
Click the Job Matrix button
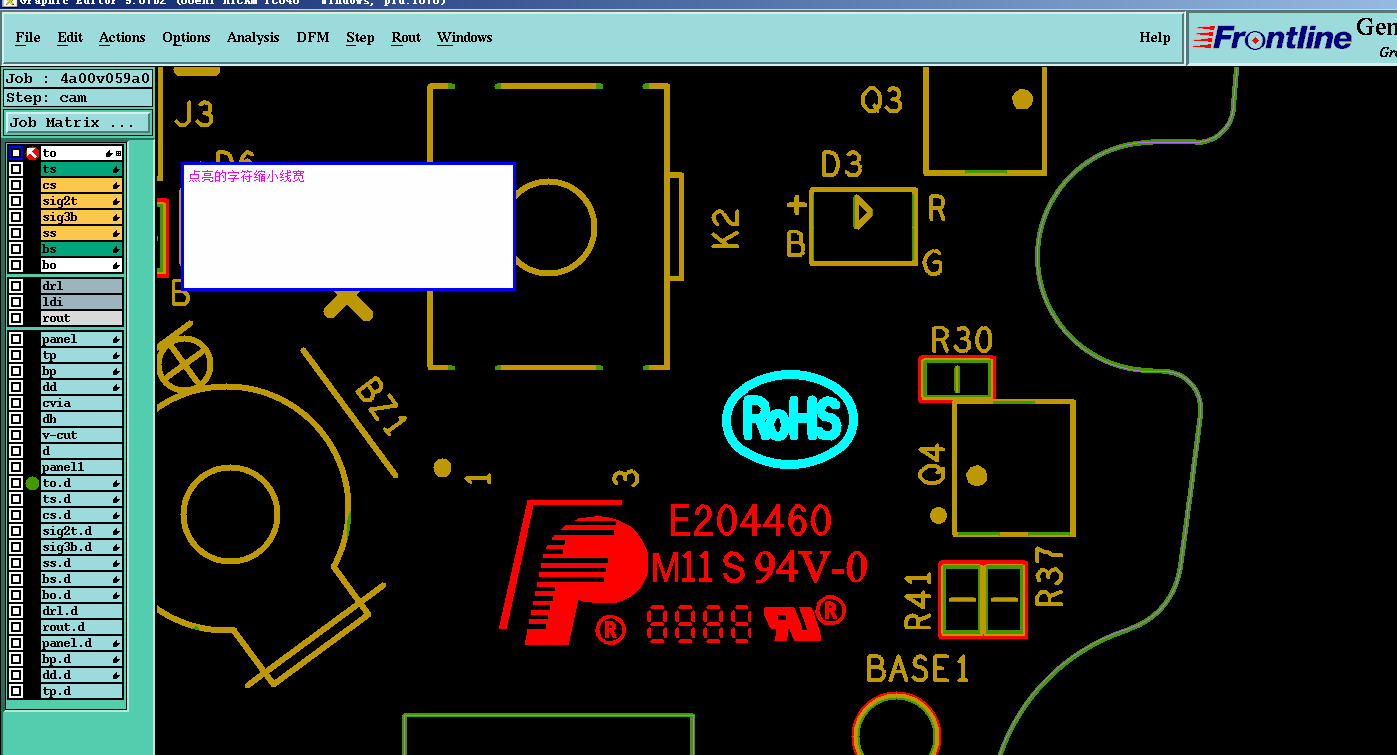pyautogui.click(x=78, y=123)
